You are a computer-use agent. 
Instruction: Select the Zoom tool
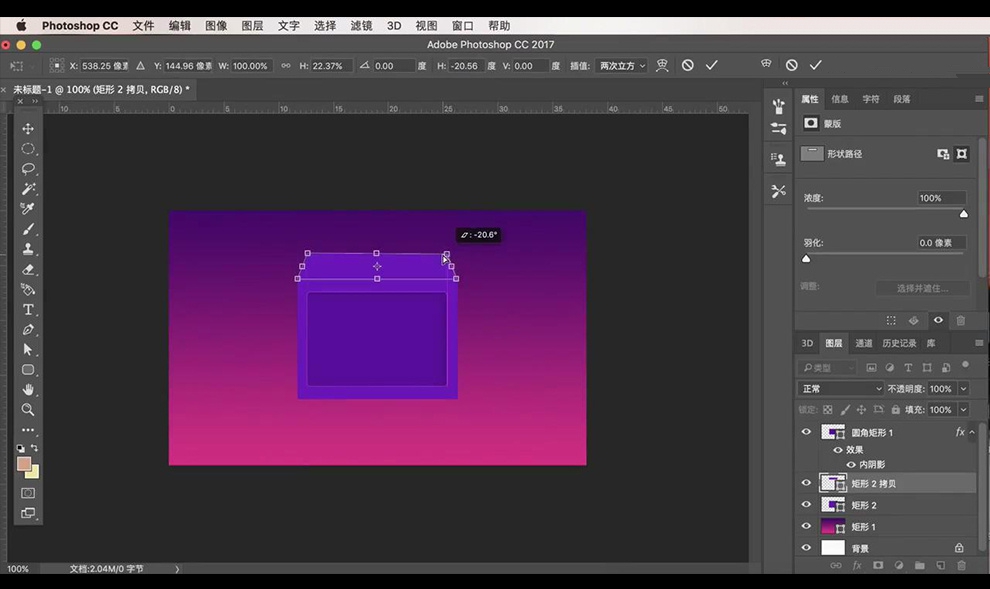(x=28, y=410)
